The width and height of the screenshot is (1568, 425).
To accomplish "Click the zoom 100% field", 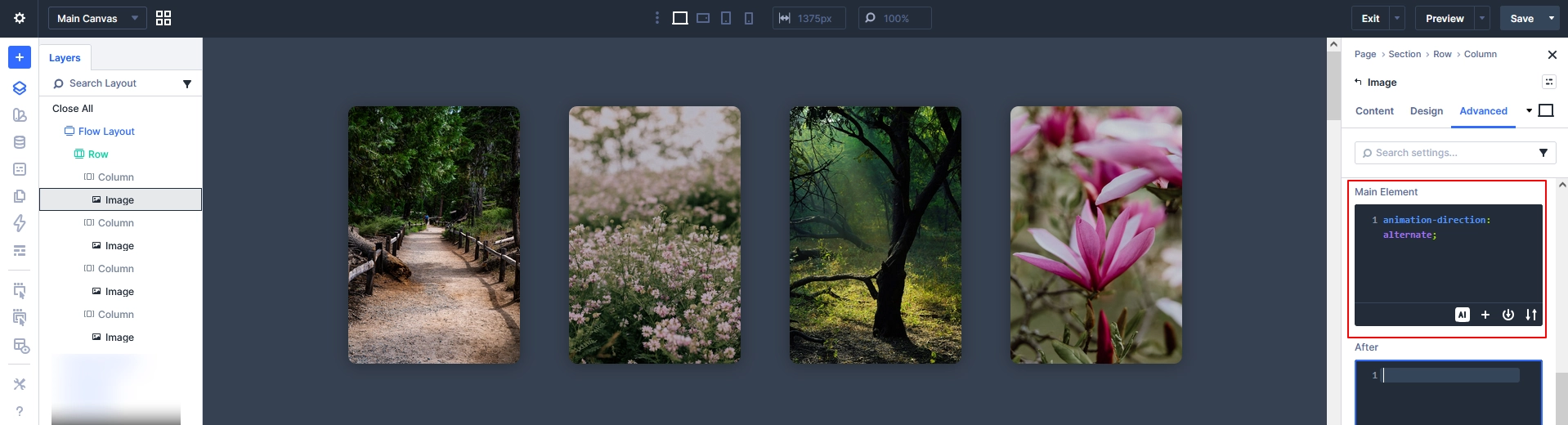I will coord(894,18).
